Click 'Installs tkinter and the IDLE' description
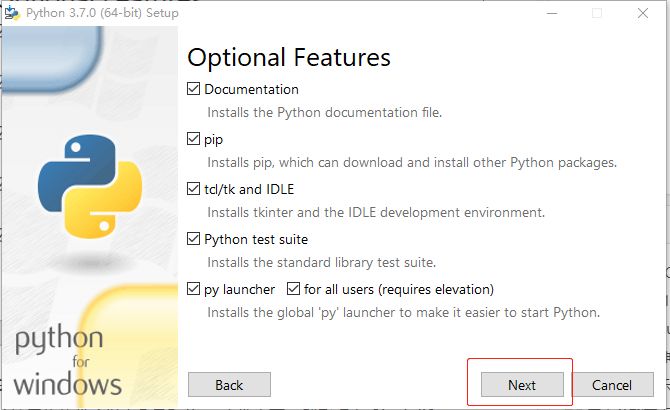 [376, 212]
